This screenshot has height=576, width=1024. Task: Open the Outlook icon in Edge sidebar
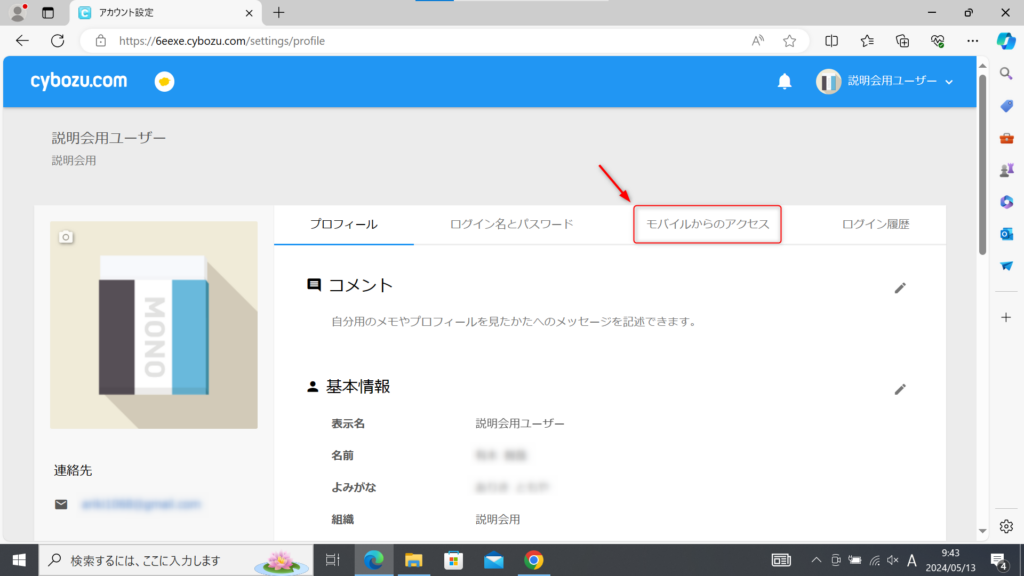1007,234
